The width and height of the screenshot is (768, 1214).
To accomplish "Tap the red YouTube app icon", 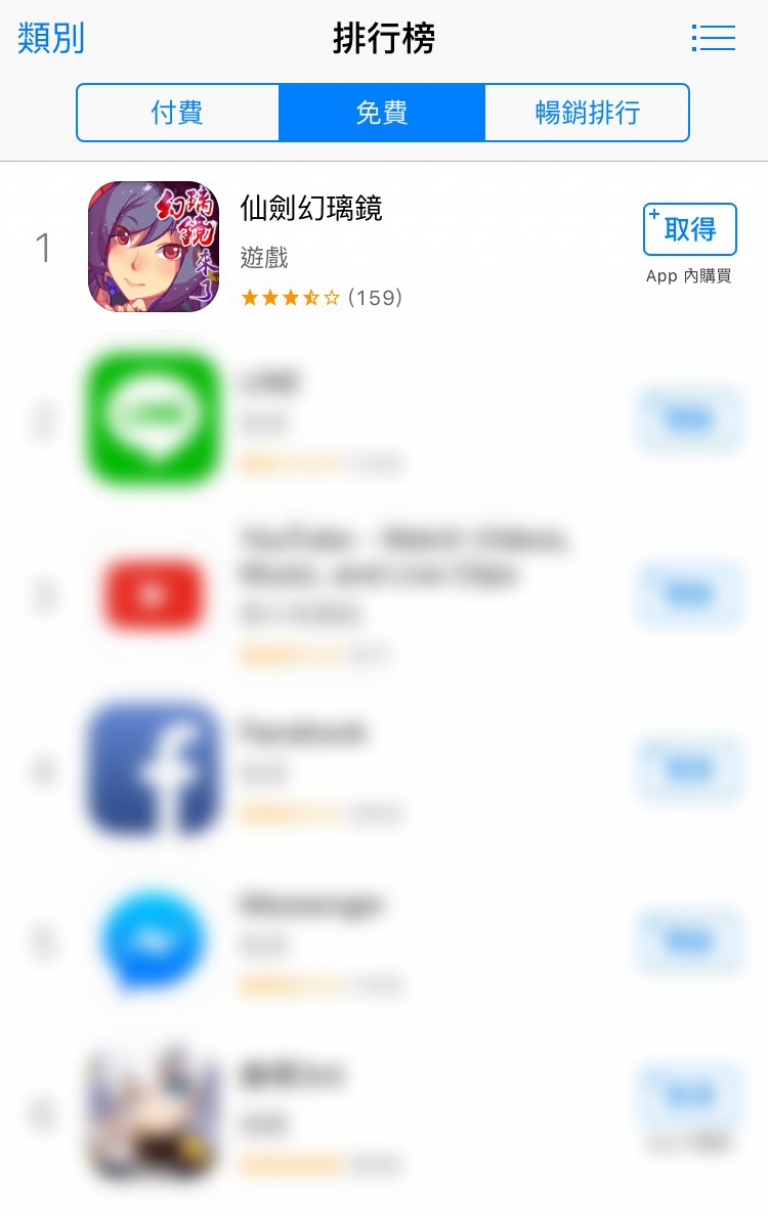I will pyautogui.click(x=153, y=595).
